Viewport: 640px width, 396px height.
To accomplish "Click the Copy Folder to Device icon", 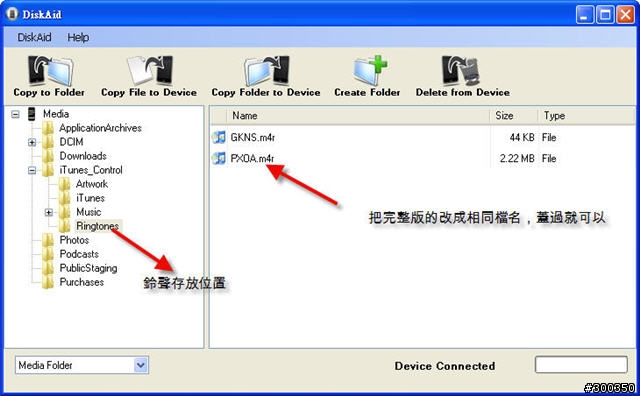I will coord(267,71).
